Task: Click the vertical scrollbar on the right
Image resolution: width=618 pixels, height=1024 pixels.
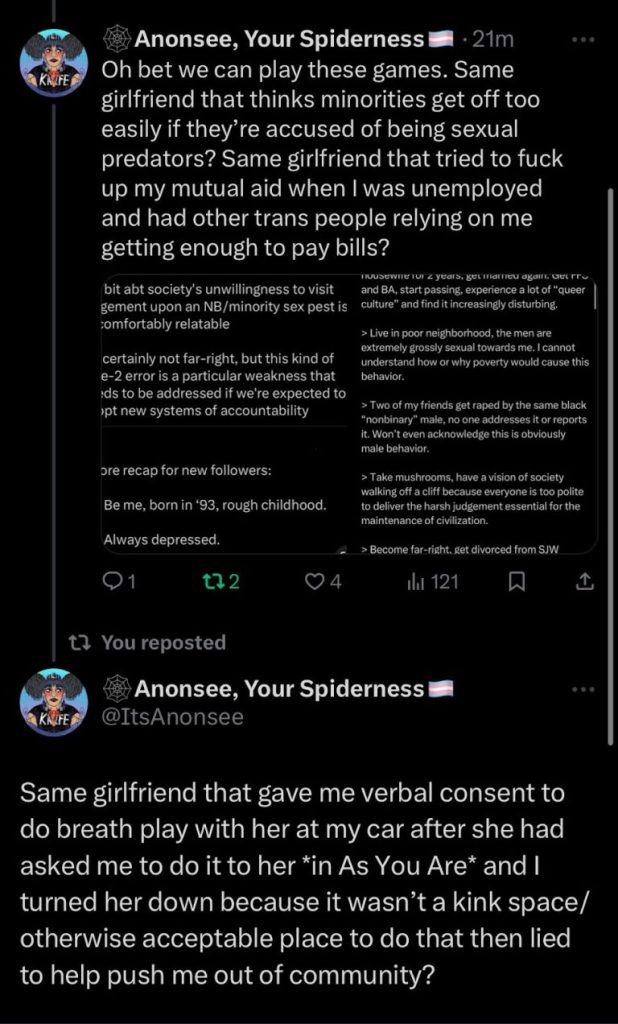Action: click(x=609, y=460)
